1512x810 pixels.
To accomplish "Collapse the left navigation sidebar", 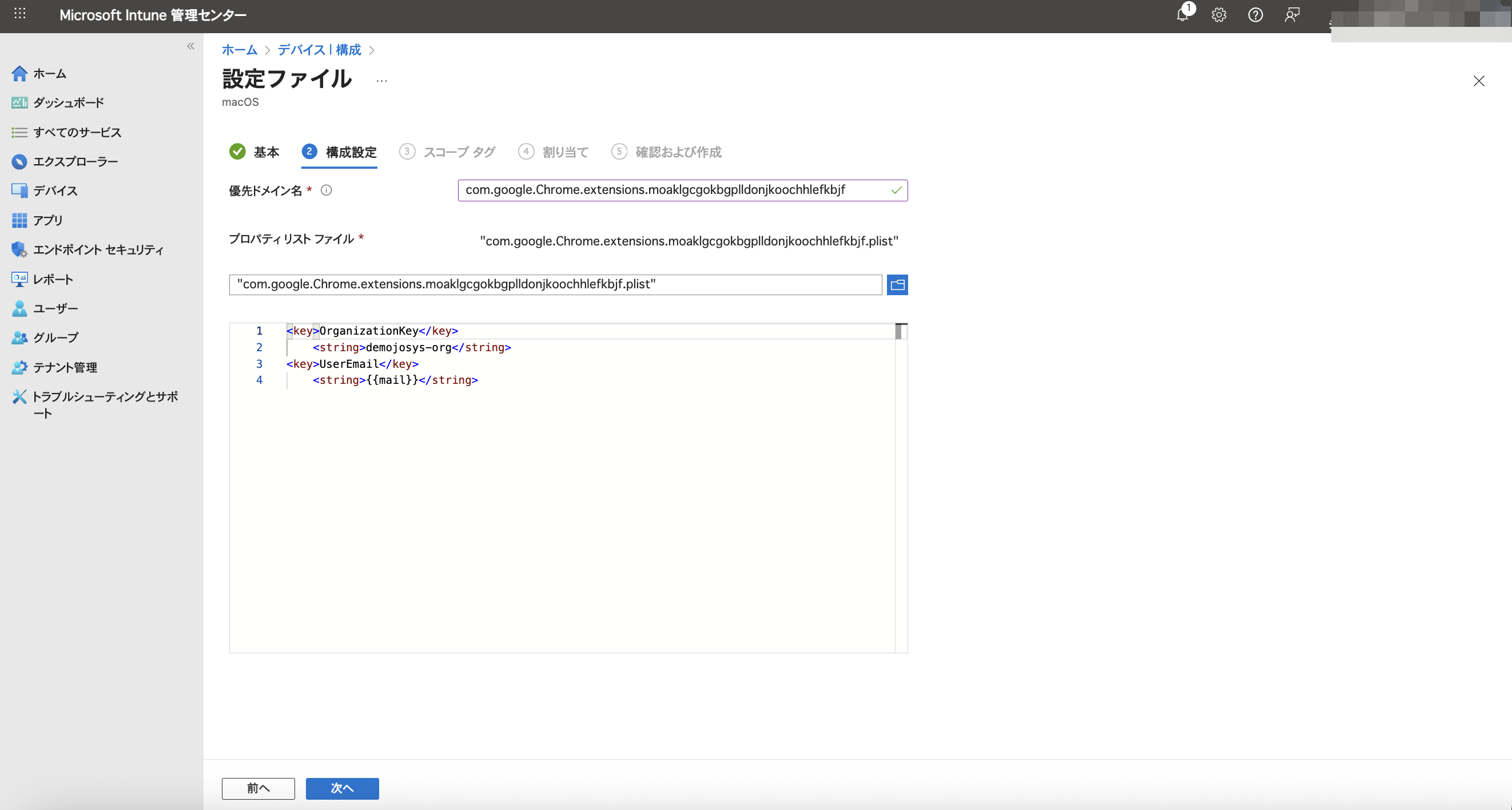I will [191, 46].
